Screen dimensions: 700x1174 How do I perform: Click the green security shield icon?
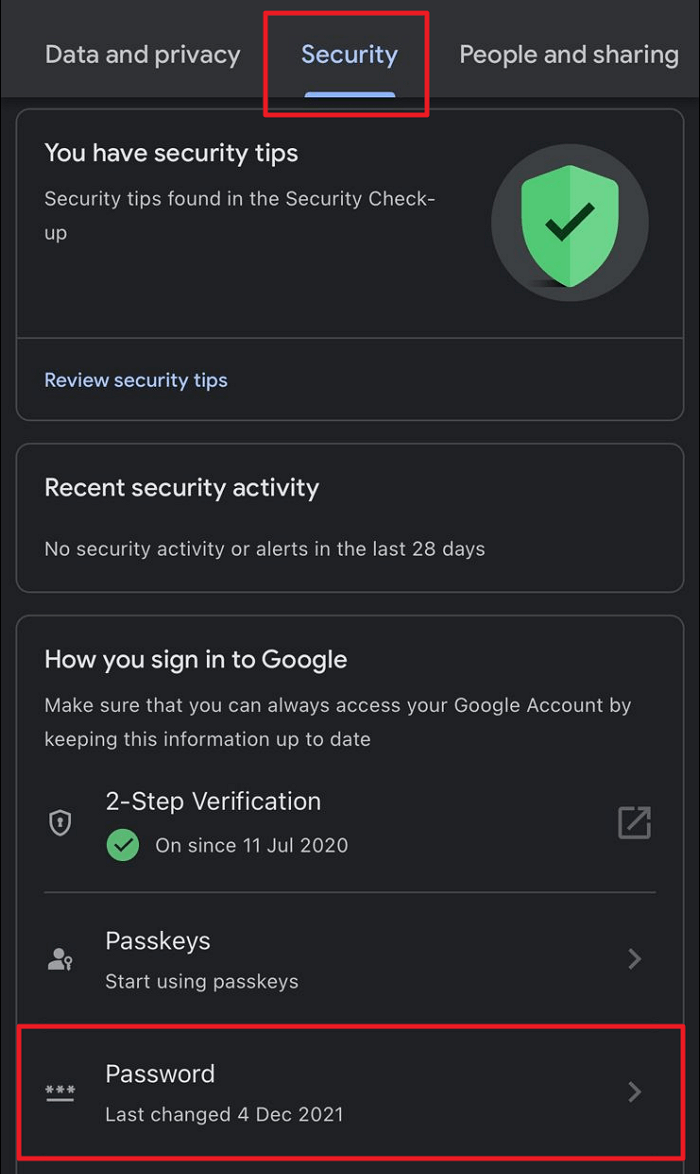pyautogui.click(x=570, y=223)
